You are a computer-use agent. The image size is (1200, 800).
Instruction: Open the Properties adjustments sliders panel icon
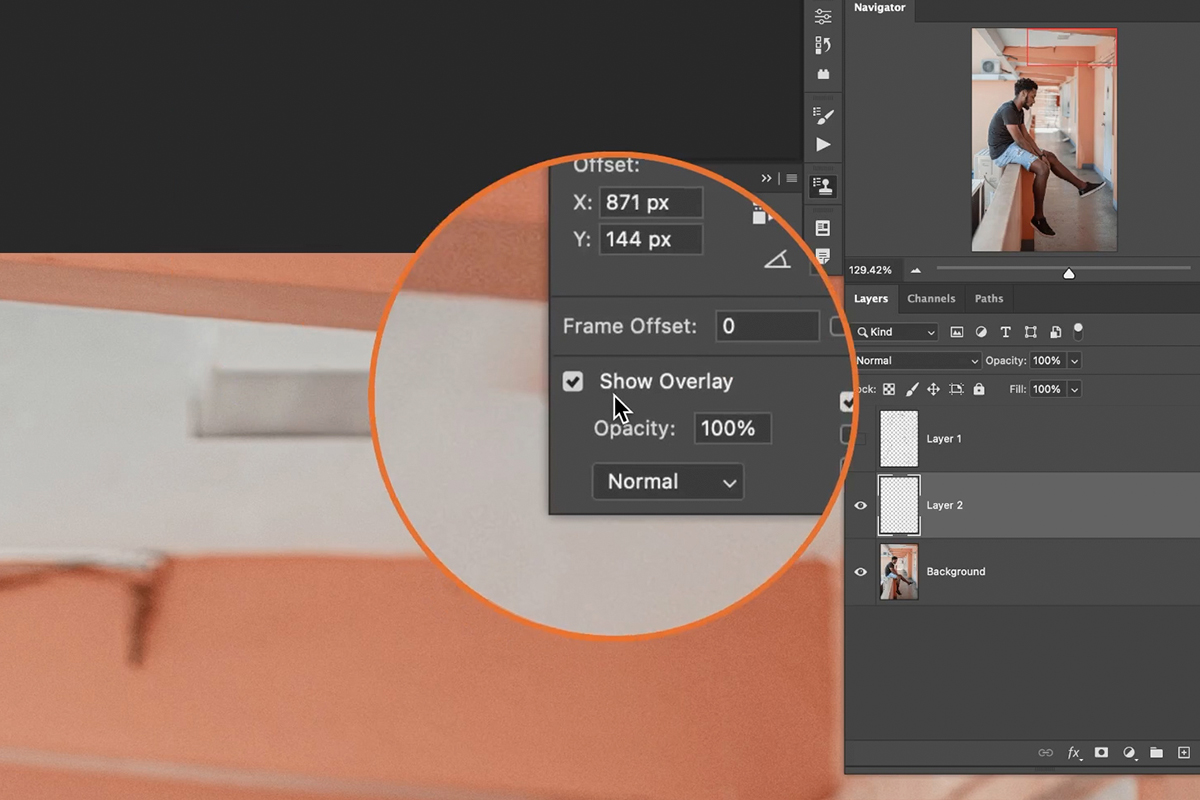pos(823,16)
